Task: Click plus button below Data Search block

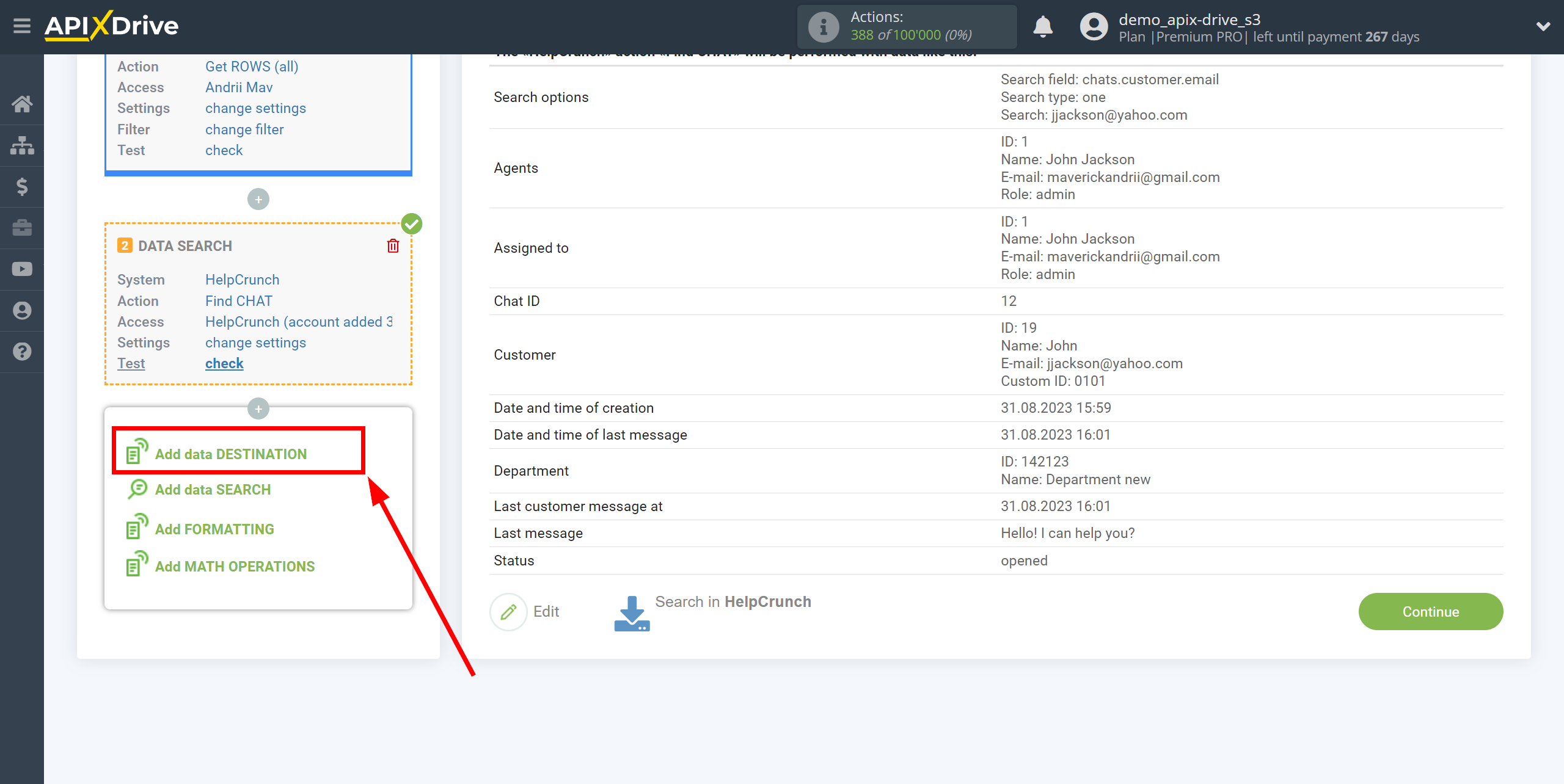Action: 258,408
